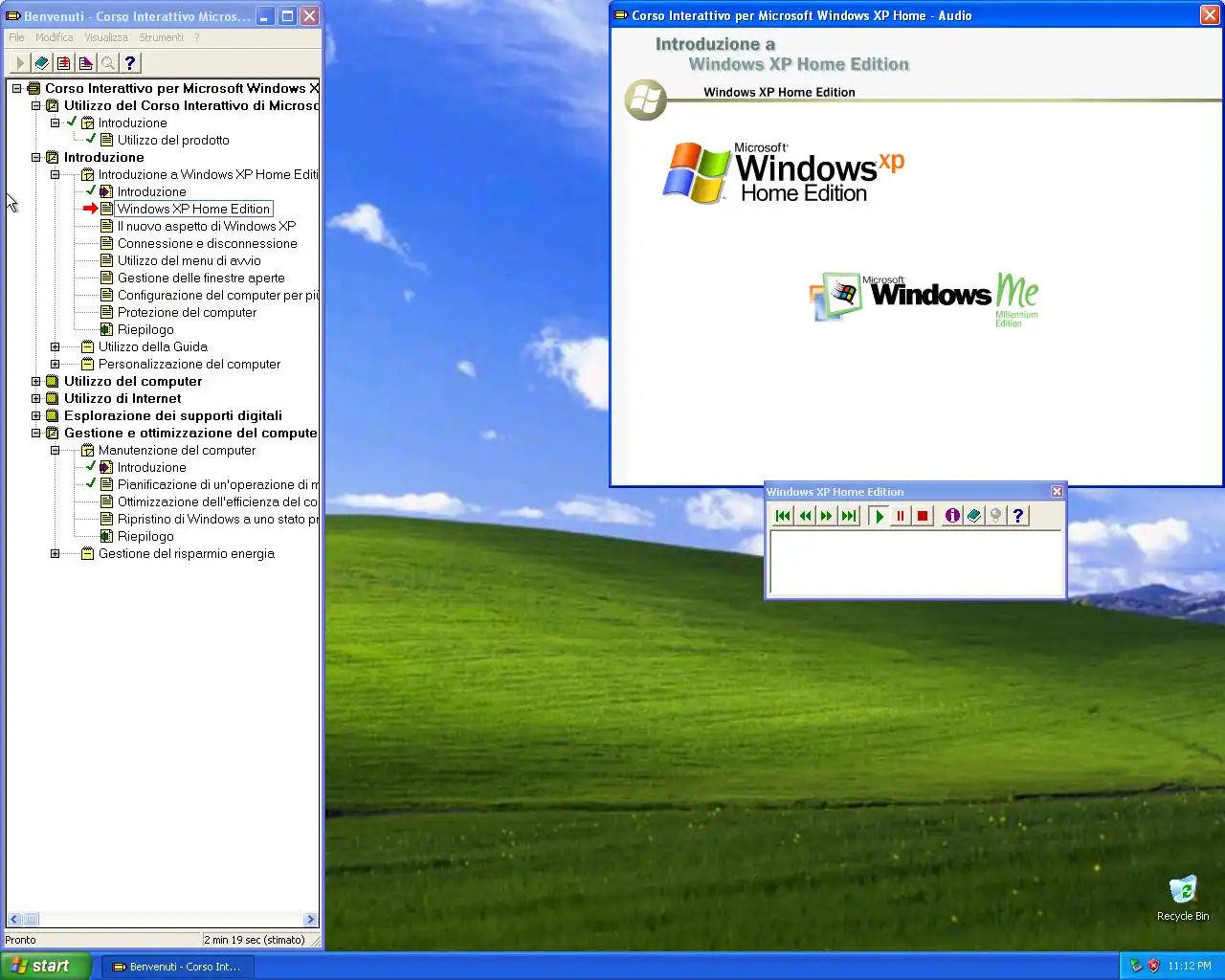This screenshot has height=980, width=1225.
Task: Open Utilizzo del menu di avvio lesson
Action: click(x=189, y=260)
